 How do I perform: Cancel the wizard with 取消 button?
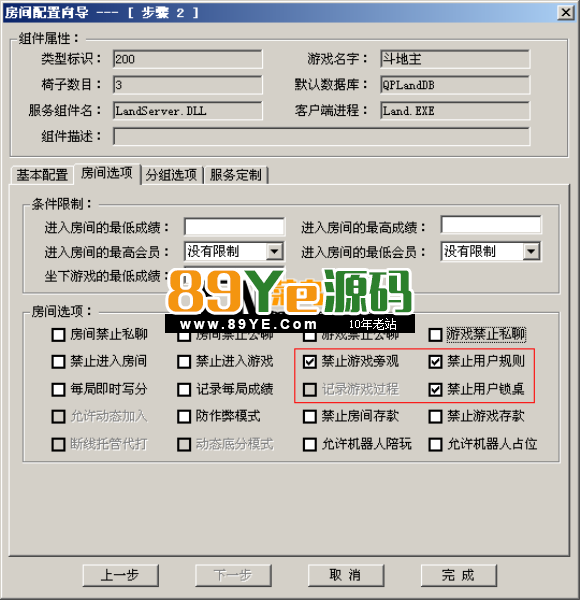[346, 575]
